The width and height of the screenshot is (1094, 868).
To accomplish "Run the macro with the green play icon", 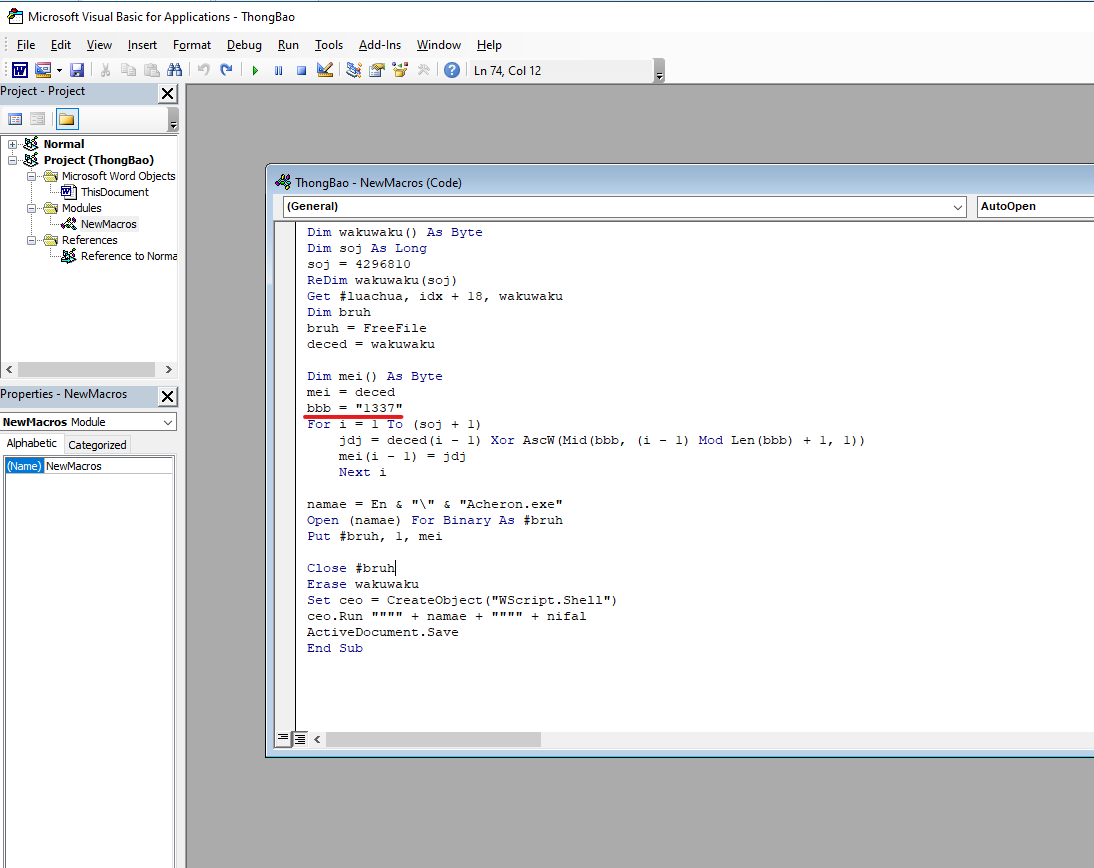I will click(x=255, y=70).
